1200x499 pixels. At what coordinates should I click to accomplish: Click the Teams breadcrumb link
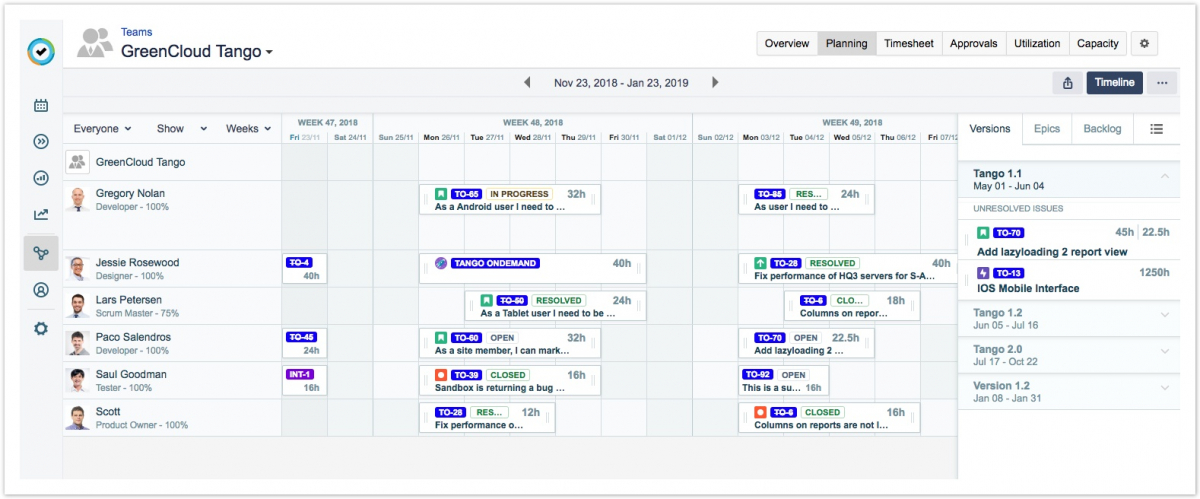[137, 33]
